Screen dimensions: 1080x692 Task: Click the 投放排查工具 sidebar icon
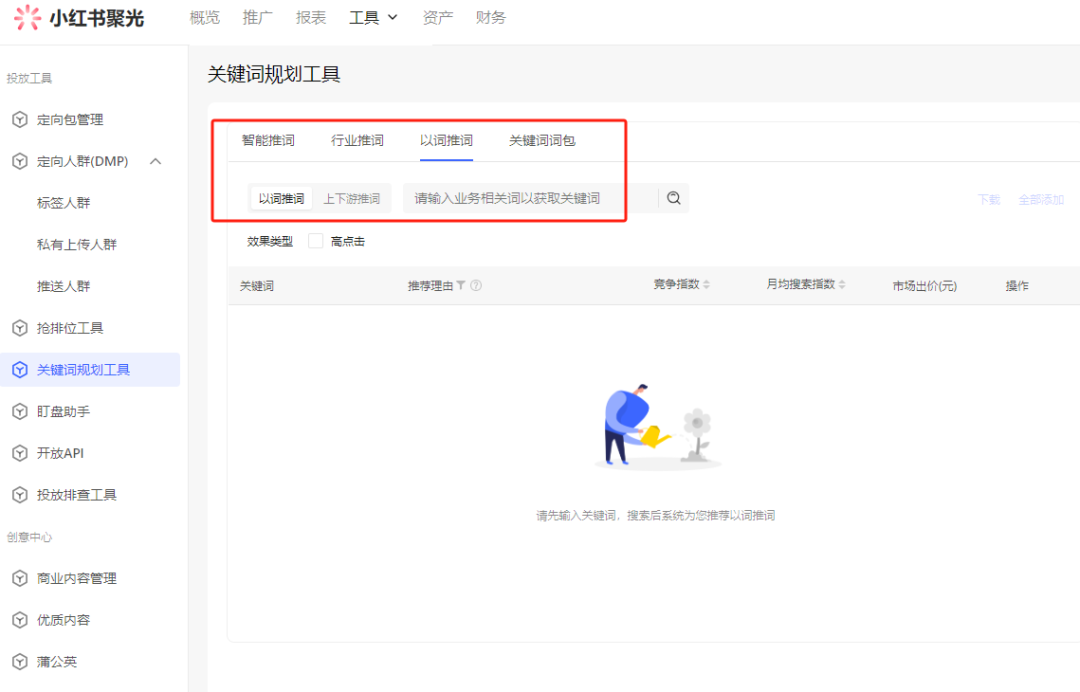tap(21, 494)
